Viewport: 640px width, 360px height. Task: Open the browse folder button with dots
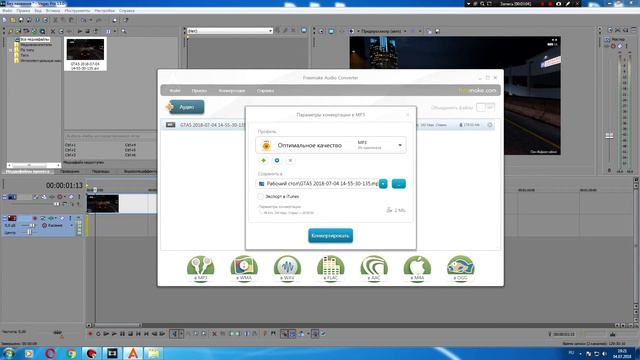(399, 184)
